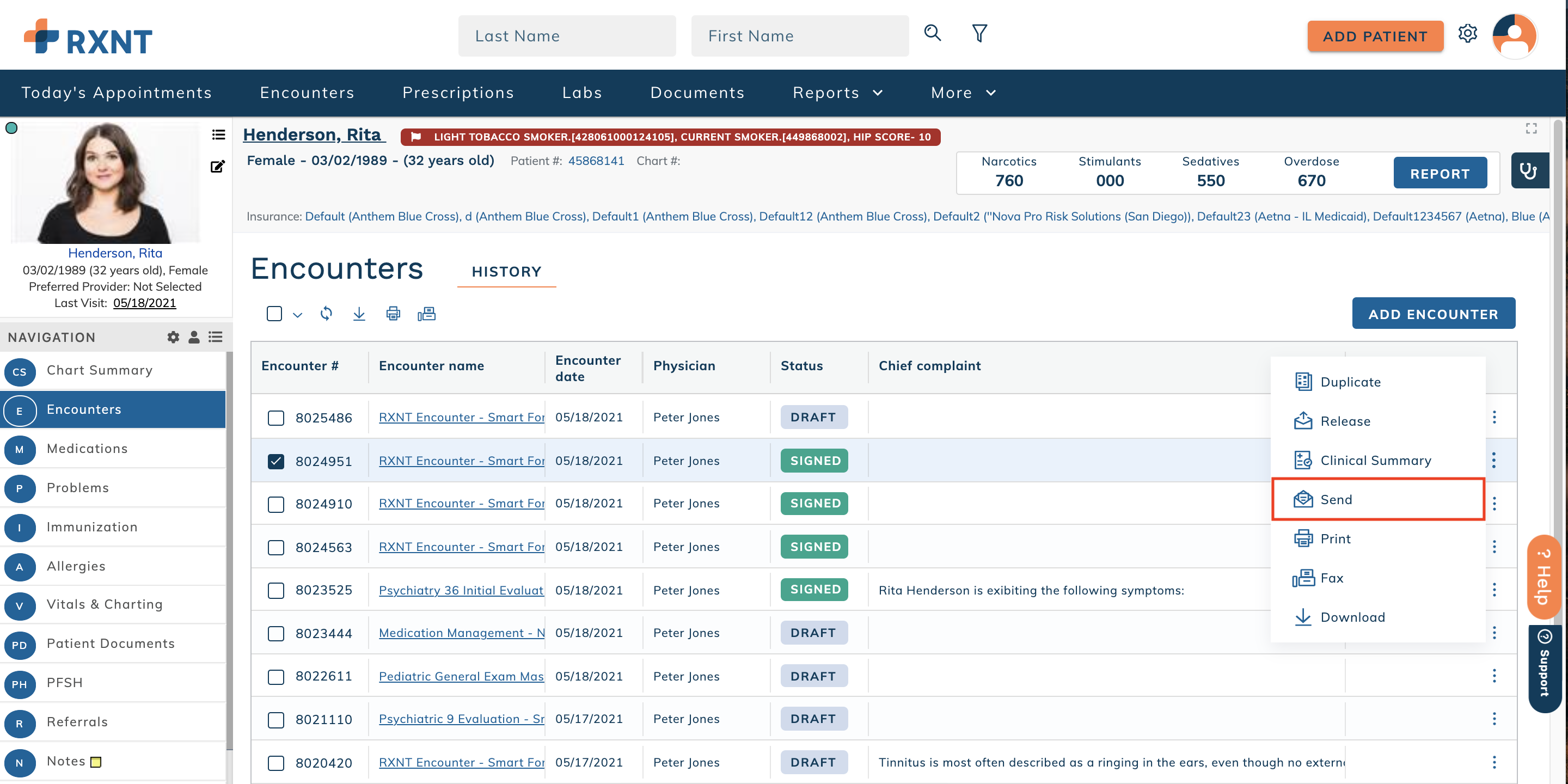Open last visit date 05/18/2021 link

click(x=144, y=303)
